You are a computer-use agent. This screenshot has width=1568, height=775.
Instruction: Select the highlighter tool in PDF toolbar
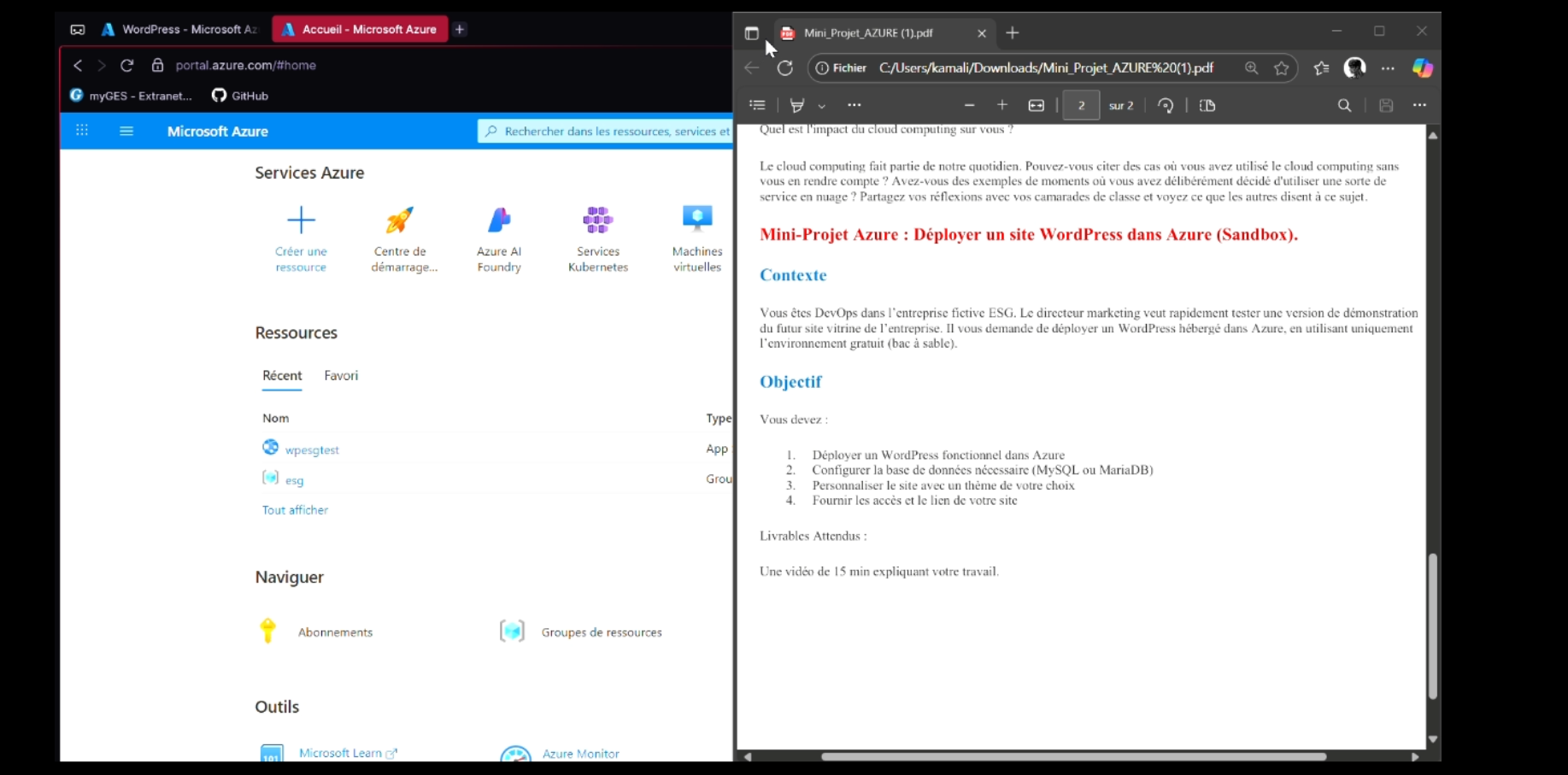(797, 105)
